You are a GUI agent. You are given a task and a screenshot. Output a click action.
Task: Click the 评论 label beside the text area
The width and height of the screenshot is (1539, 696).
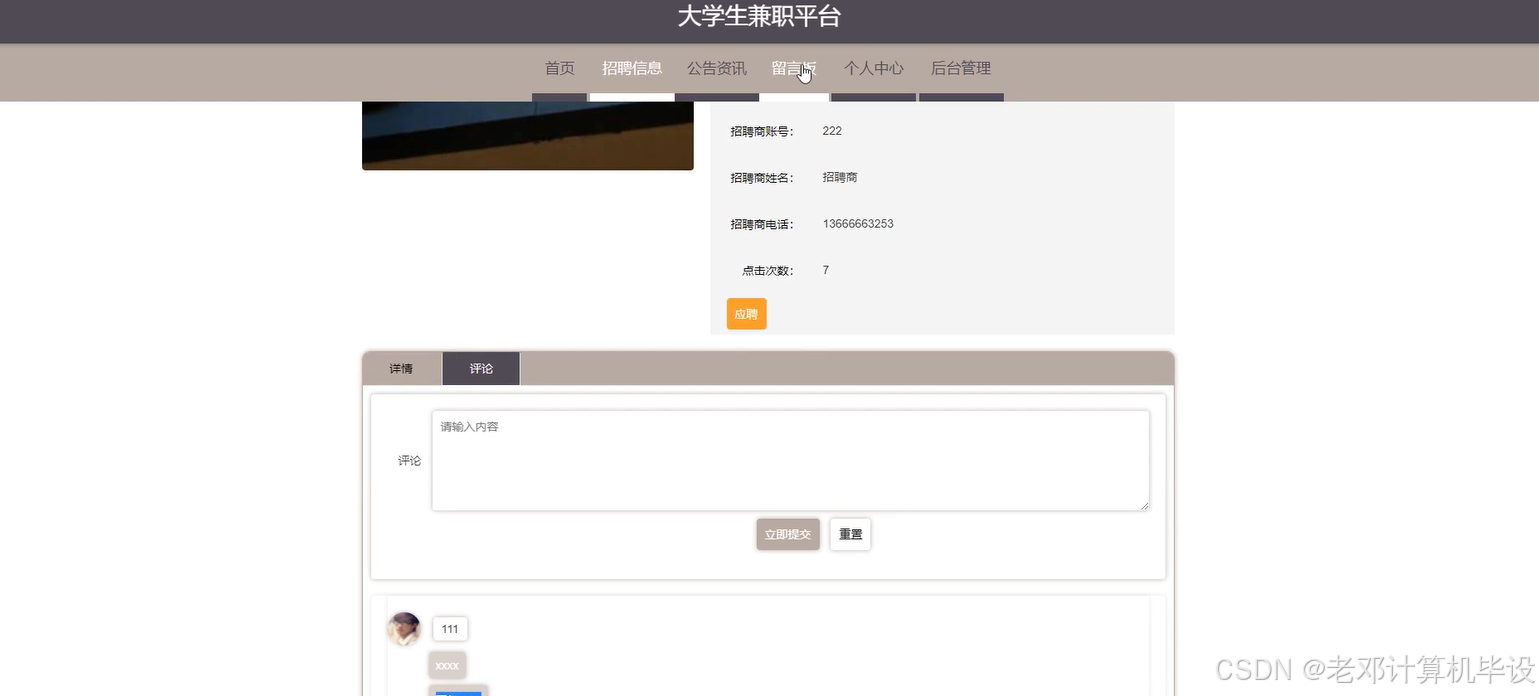click(x=409, y=461)
